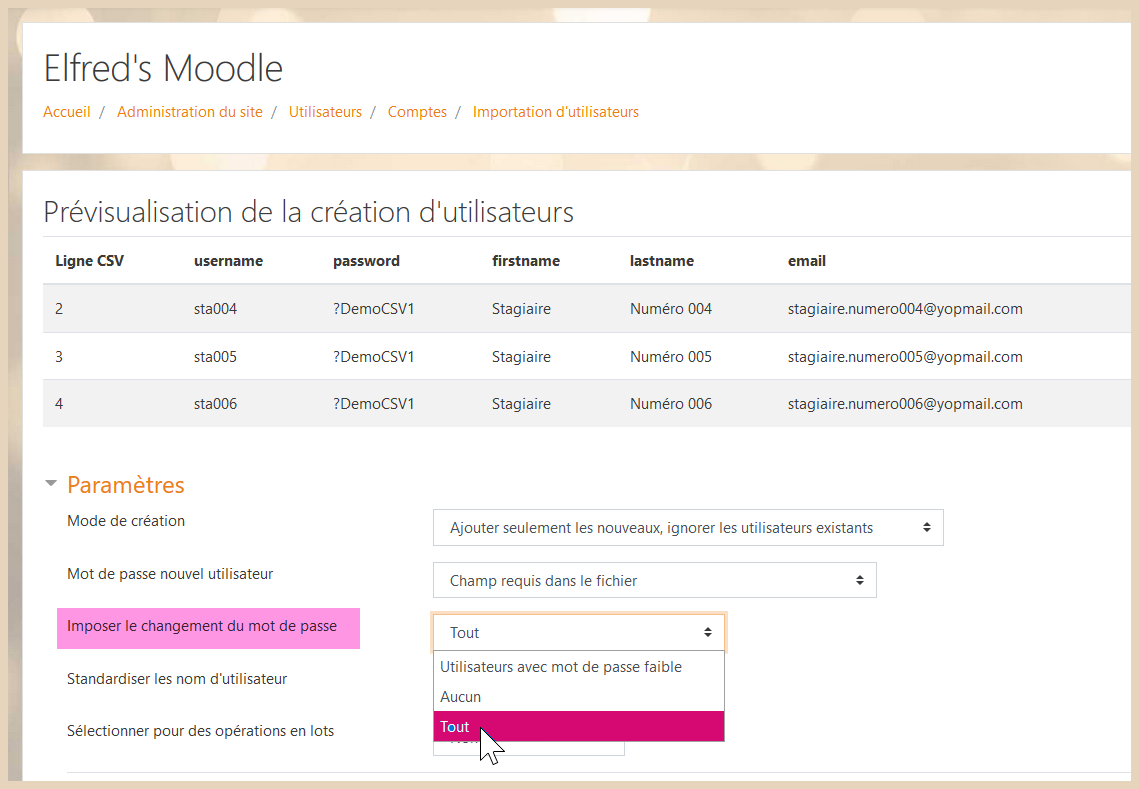Go to Administration du site breadcrumb
Image resolution: width=1139 pixels, height=789 pixels.
point(190,112)
